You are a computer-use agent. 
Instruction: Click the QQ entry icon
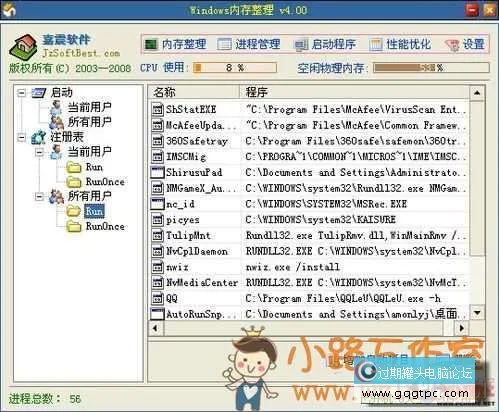(x=157, y=298)
